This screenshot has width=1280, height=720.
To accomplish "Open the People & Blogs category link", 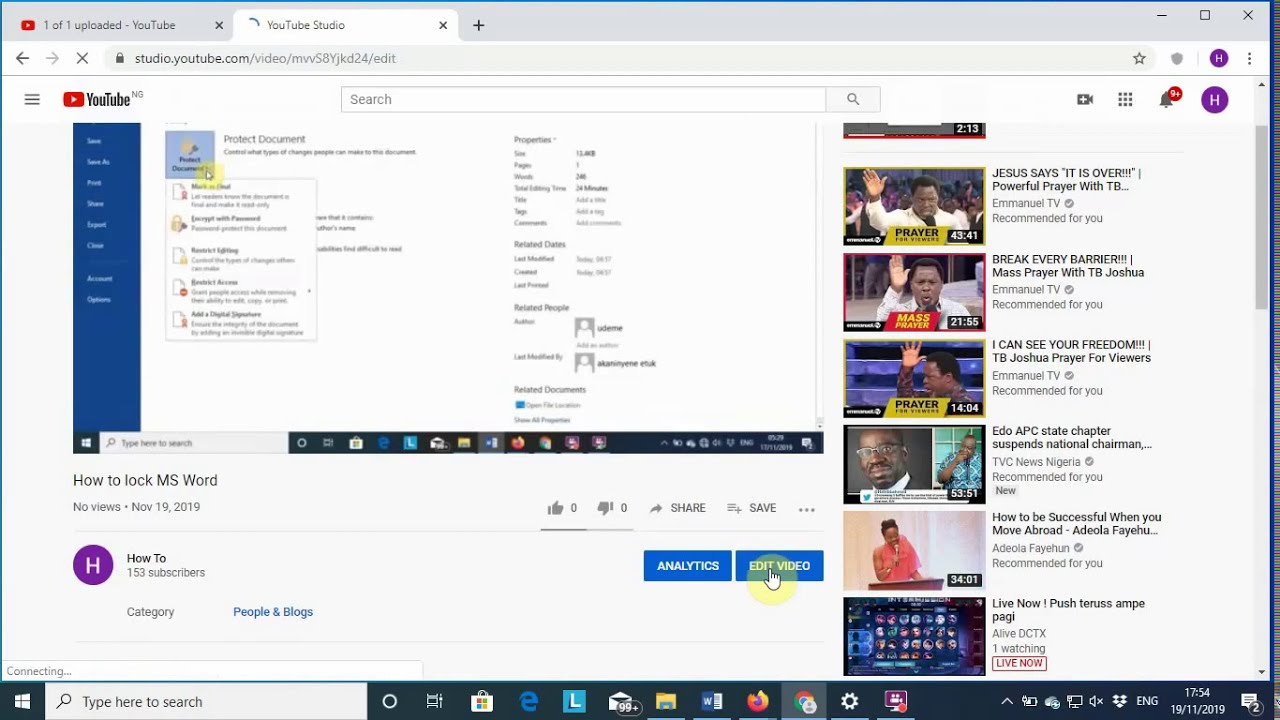I will [273, 612].
